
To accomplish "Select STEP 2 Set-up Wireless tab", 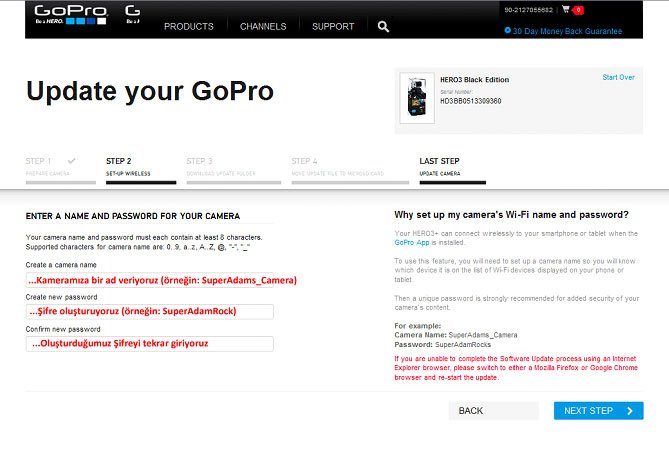I will click(x=141, y=170).
